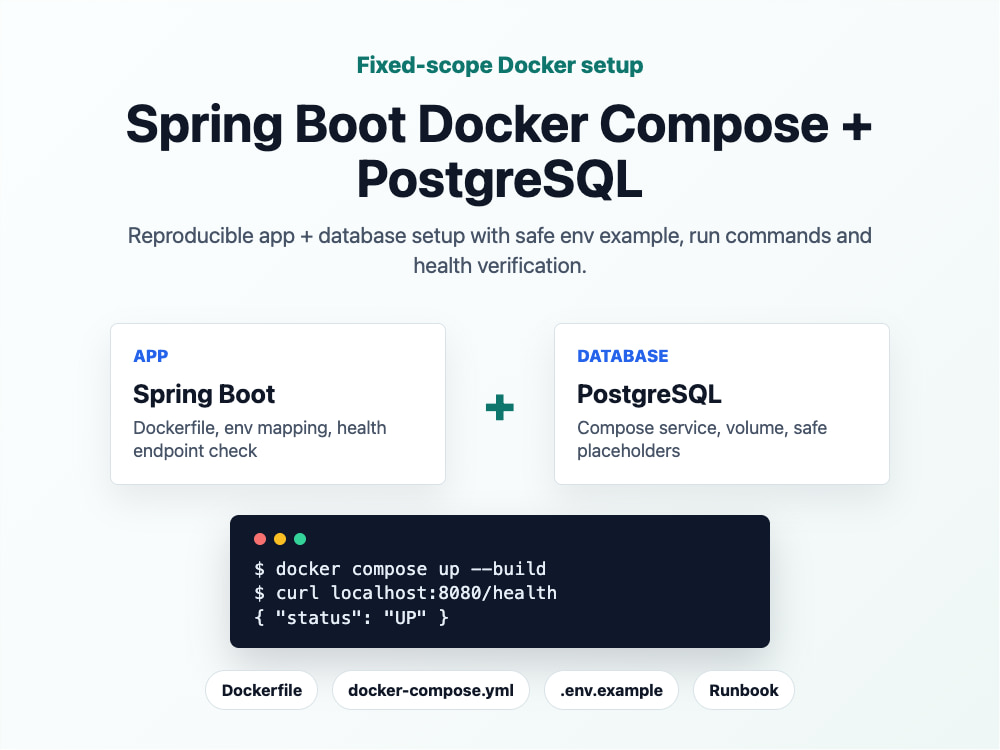Click the "docker compose up --build" command line
Image resolution: width=1000 pixels, height=750 pixels.
click(x=400, y=568)
